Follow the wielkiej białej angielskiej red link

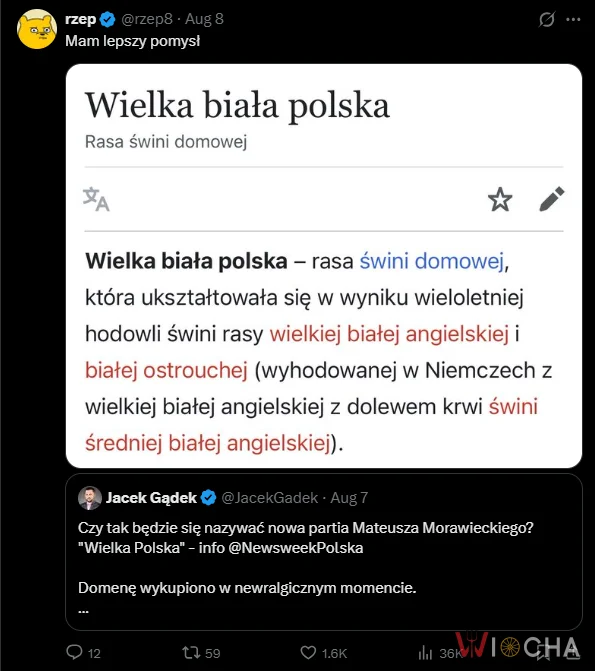click(389, 334)
